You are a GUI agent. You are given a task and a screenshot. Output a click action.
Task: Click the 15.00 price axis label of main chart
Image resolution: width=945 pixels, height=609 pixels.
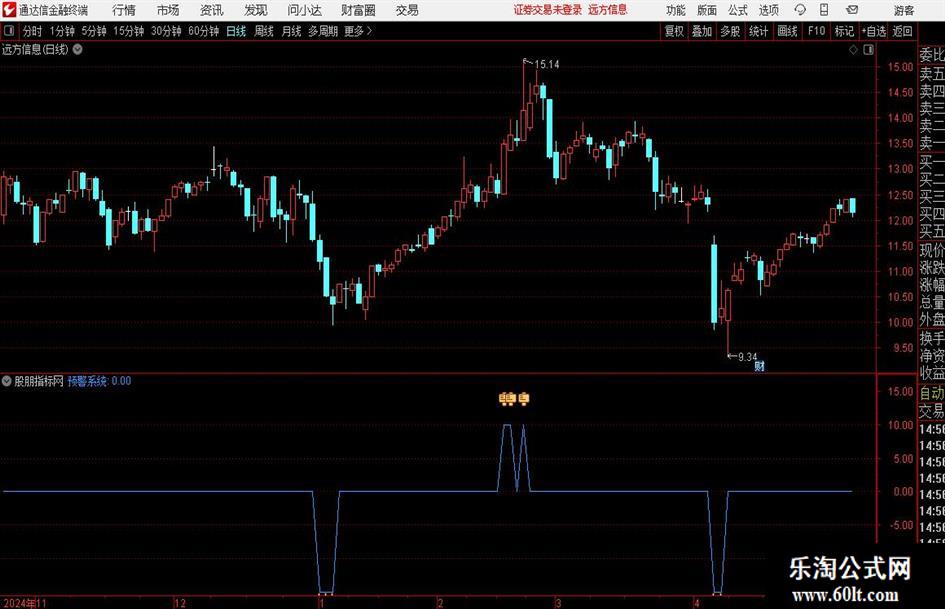(x=900, y=67)
